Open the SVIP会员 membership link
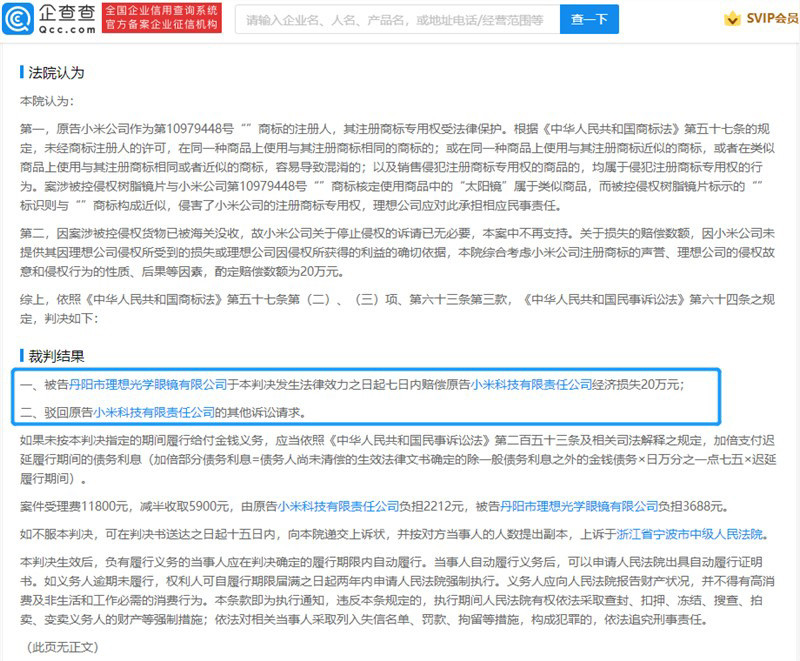Viewport: 800px width, 661px height. tap(772, 19)
